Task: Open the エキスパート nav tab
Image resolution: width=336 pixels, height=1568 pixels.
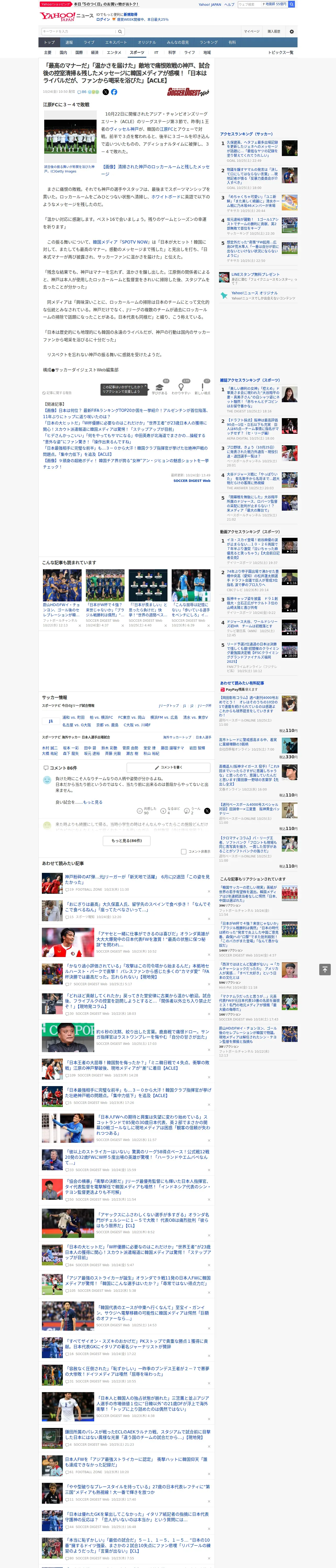Action: (x=116, y=43)
